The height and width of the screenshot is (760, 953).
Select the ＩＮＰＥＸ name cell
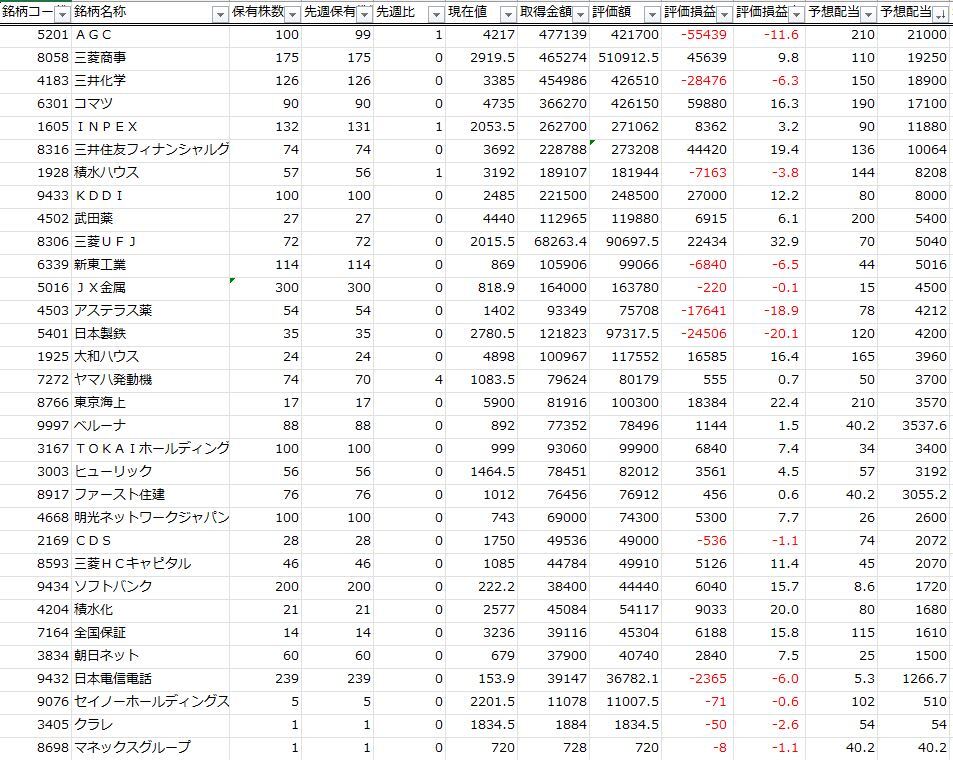pyautogui.click(x=150, y=127)
